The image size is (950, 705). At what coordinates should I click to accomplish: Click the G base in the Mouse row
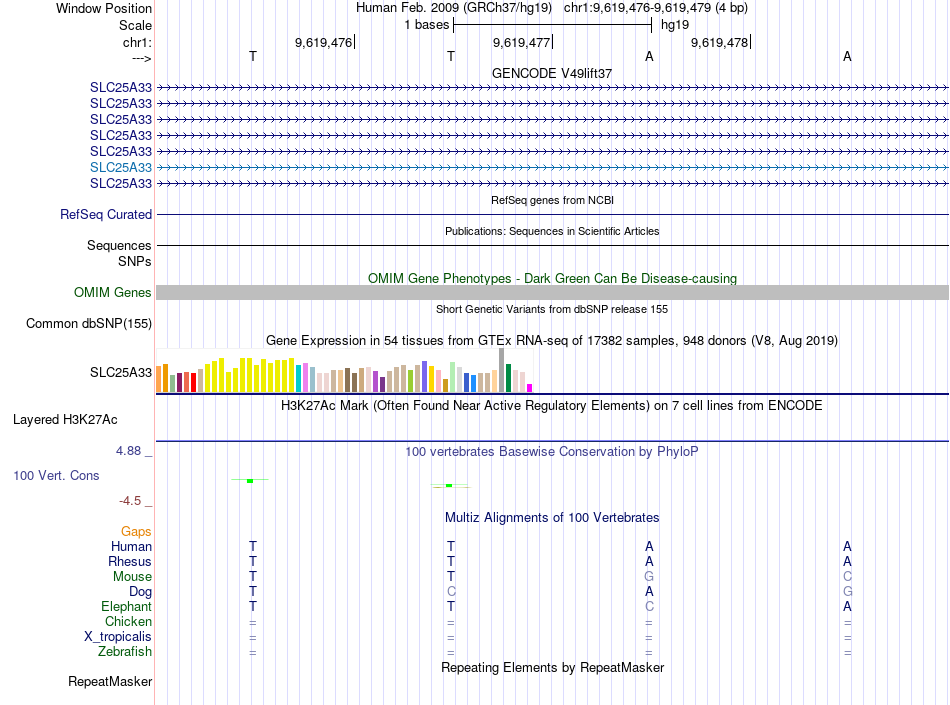[x=649, y=577]
